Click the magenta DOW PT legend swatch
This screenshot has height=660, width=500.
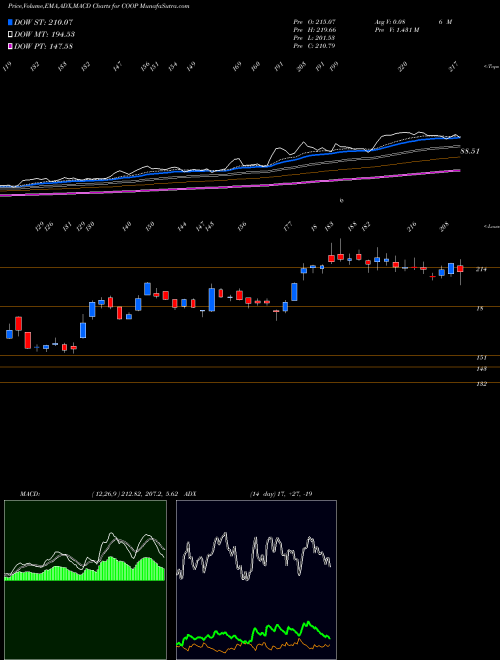(11, 46)
